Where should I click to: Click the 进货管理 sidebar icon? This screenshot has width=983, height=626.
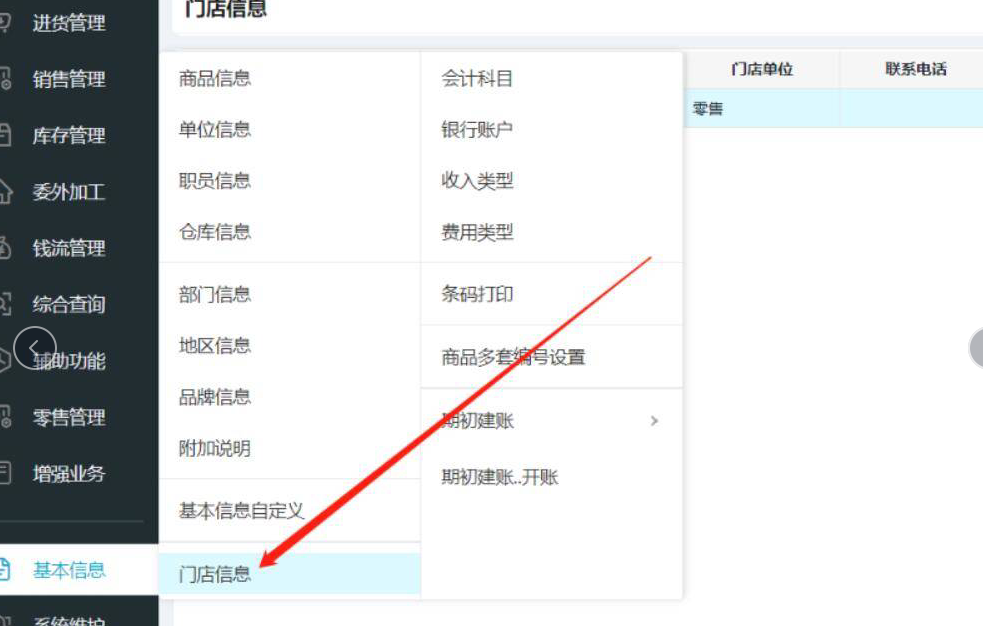click(5, 22)
